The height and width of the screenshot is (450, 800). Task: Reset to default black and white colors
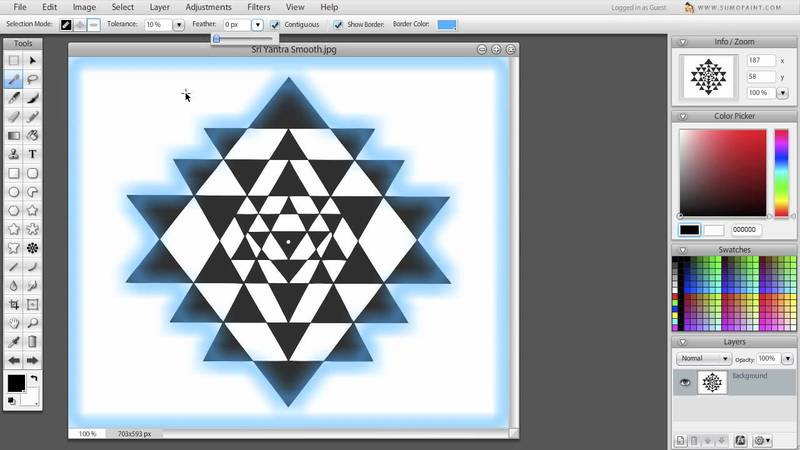coord(11,401)
